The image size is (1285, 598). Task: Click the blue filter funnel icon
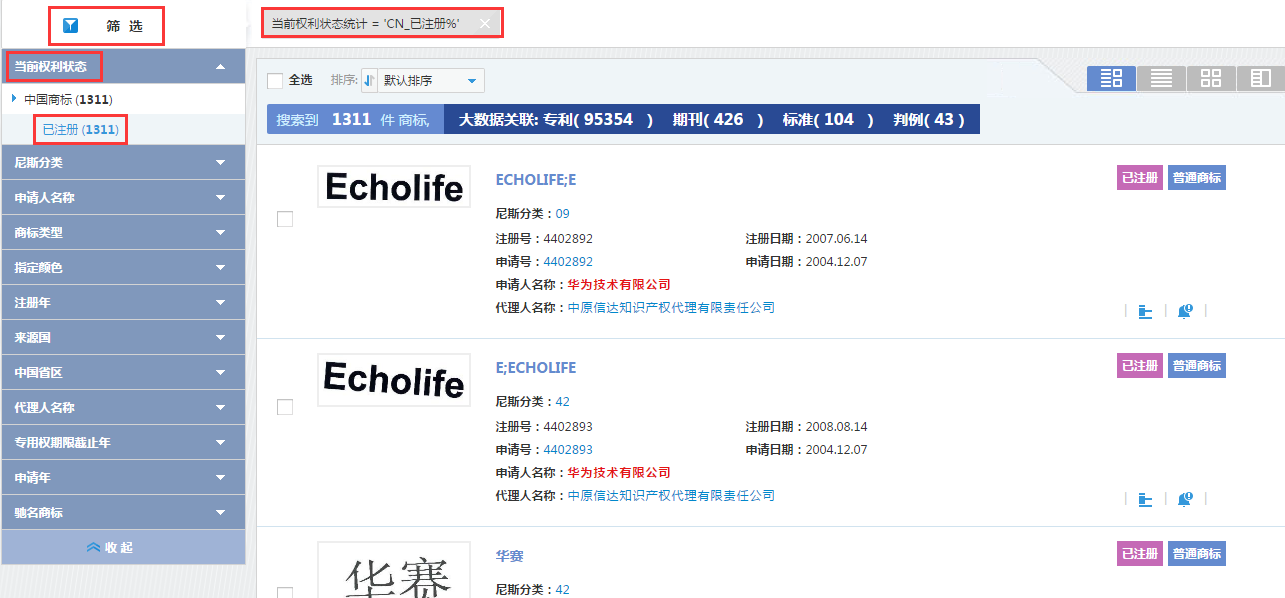(x=70, y=25)
